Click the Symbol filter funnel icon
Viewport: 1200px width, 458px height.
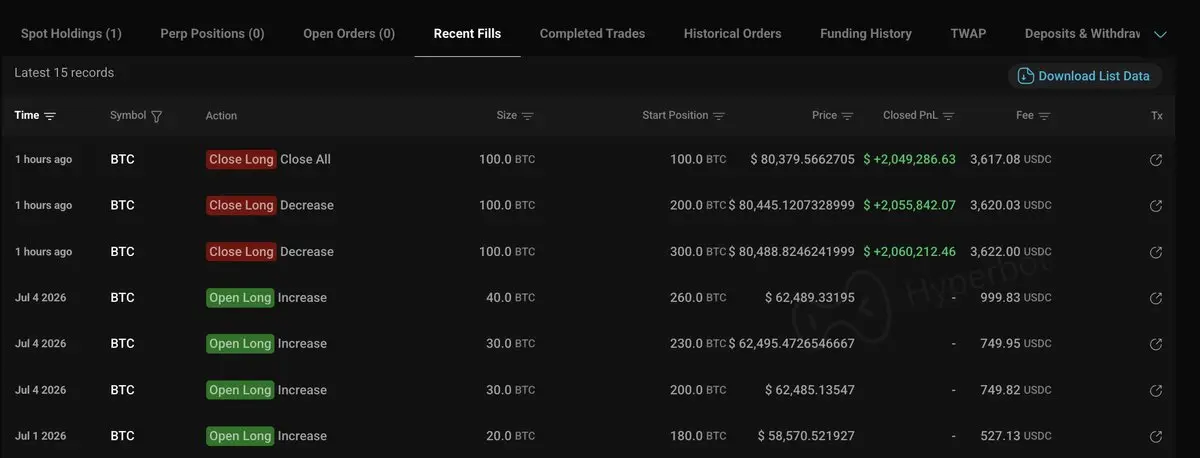pyautogui.click(x=156, y=116)
